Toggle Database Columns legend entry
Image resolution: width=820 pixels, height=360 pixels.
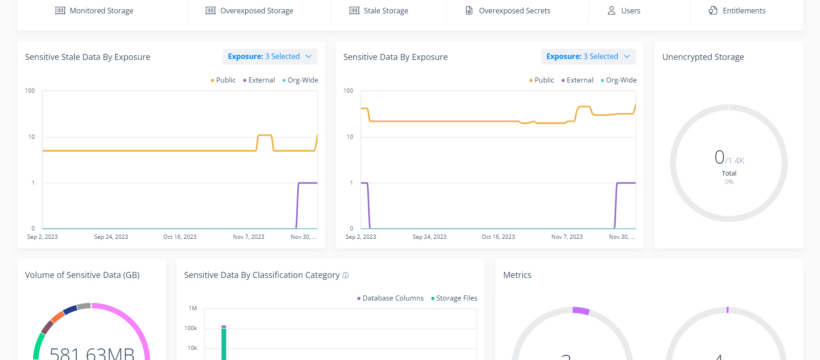[x=390, y=298]
